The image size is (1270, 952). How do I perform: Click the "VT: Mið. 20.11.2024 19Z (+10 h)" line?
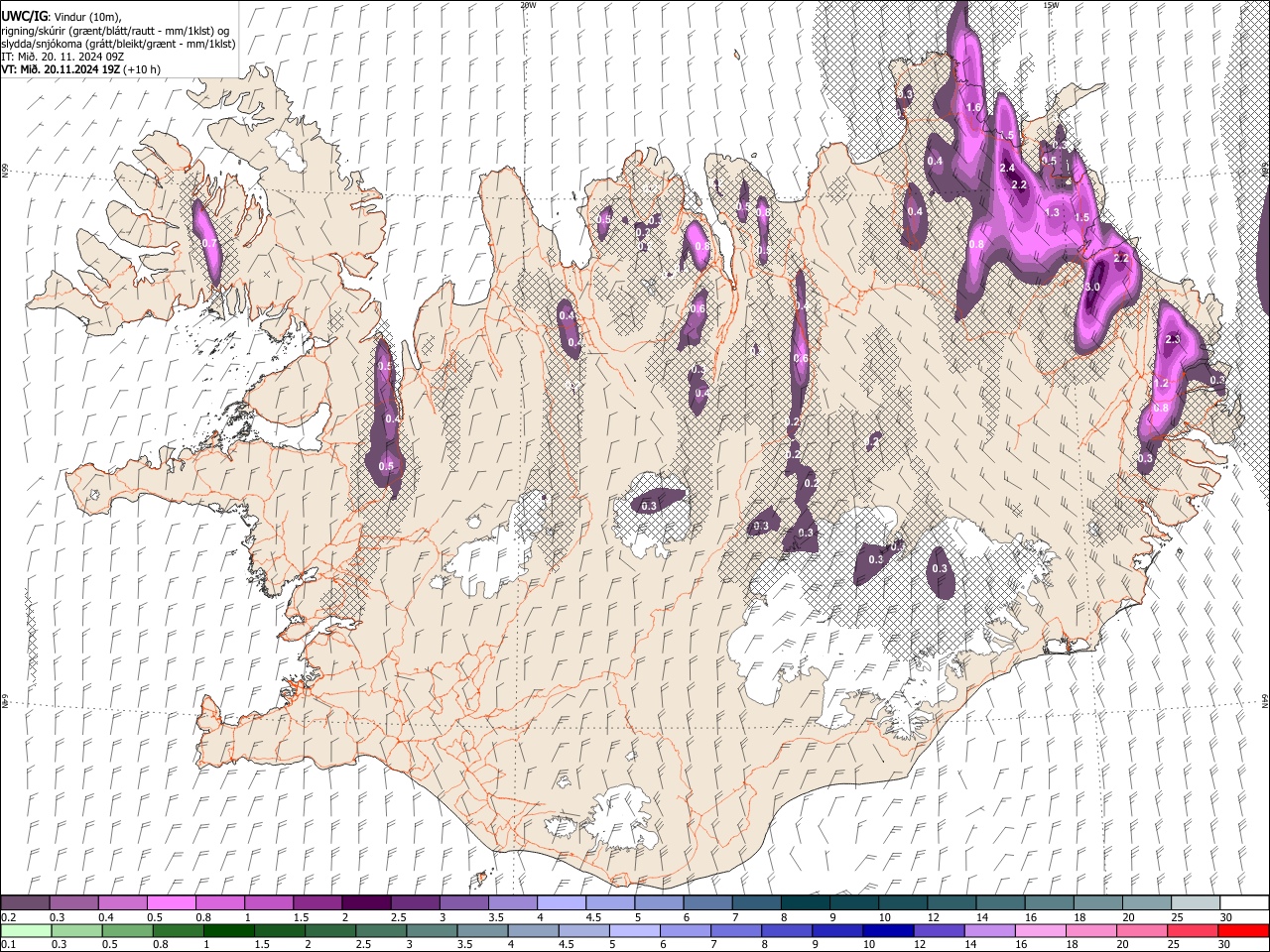80,69
